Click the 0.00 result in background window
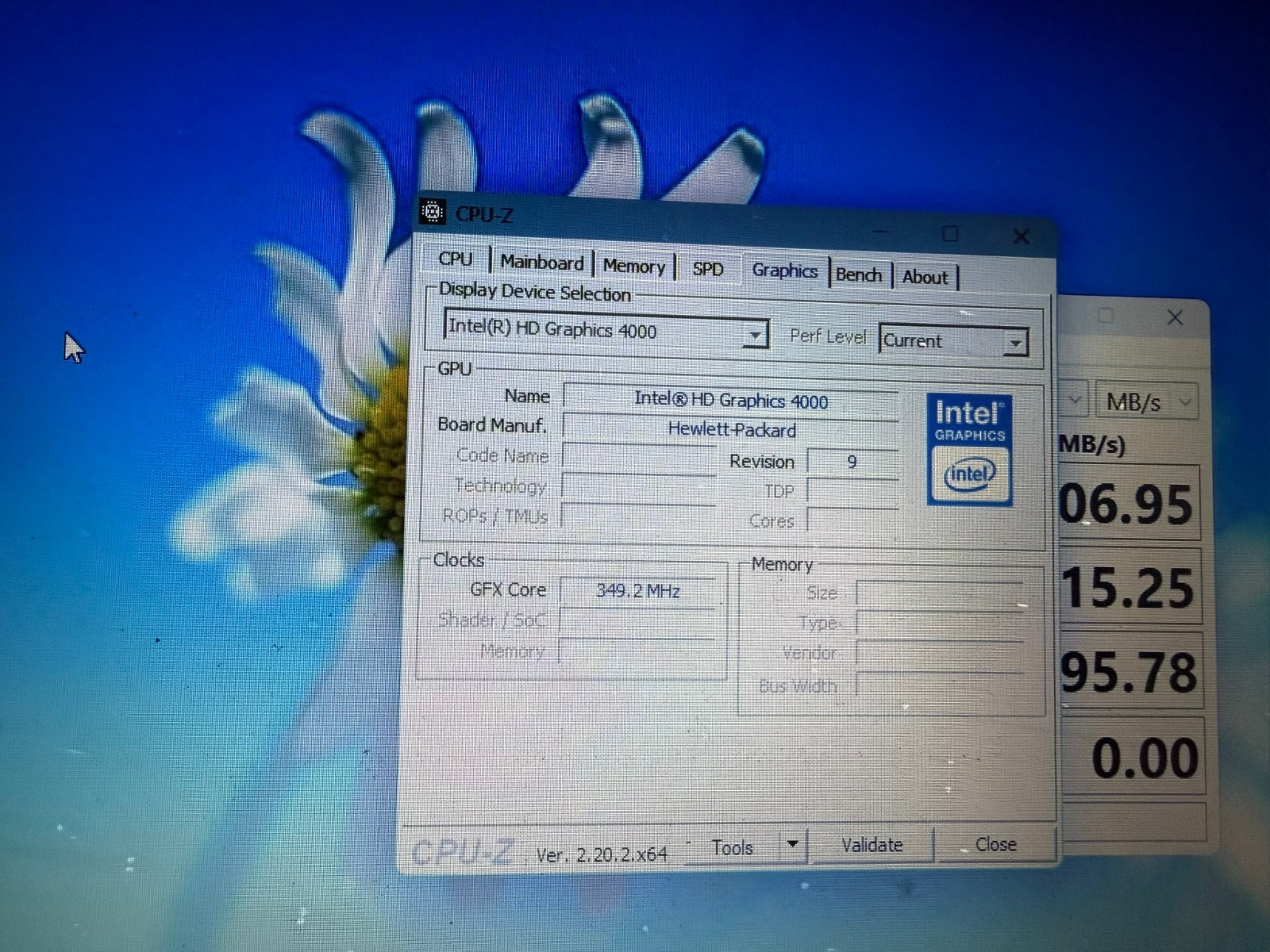This screenshot has width=1270, height=952. coord(1133,758)
